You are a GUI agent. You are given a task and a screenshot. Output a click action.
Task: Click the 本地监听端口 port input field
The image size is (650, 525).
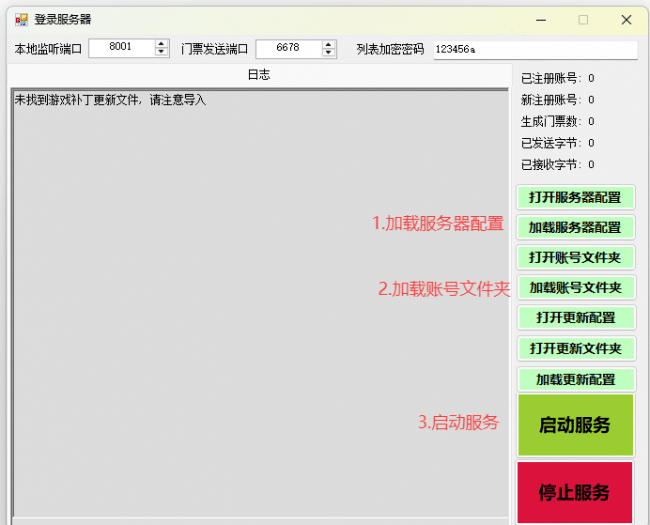121,47
